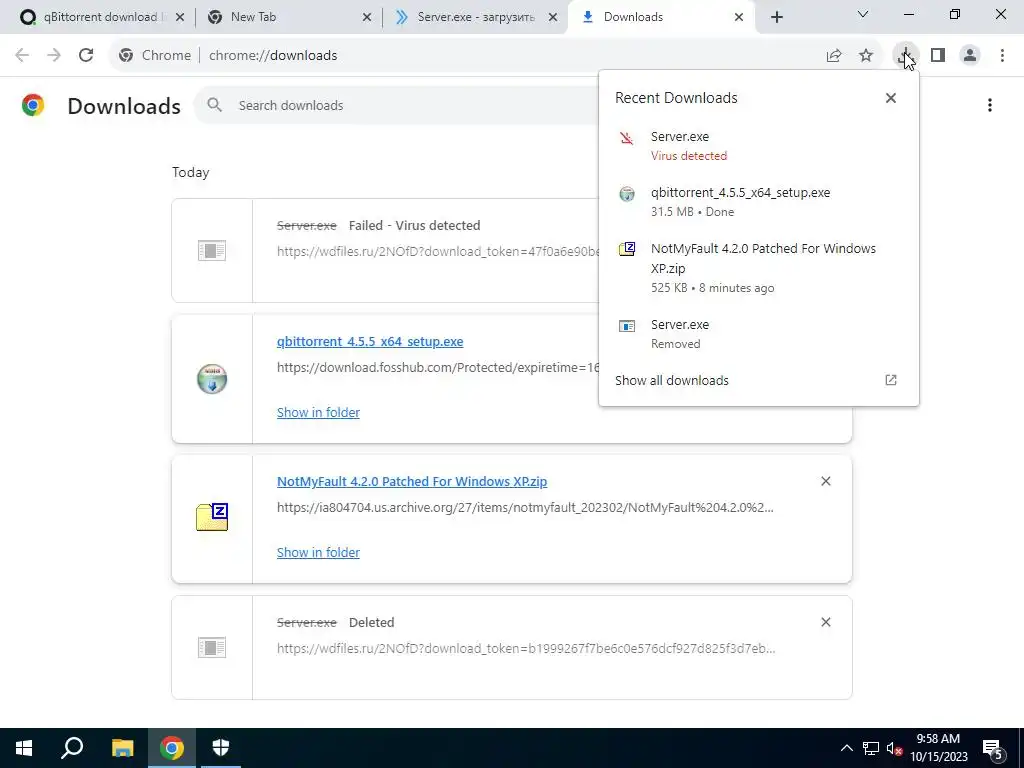
Task: Open File Explorer from taskbar
Action: coord(122,748)
